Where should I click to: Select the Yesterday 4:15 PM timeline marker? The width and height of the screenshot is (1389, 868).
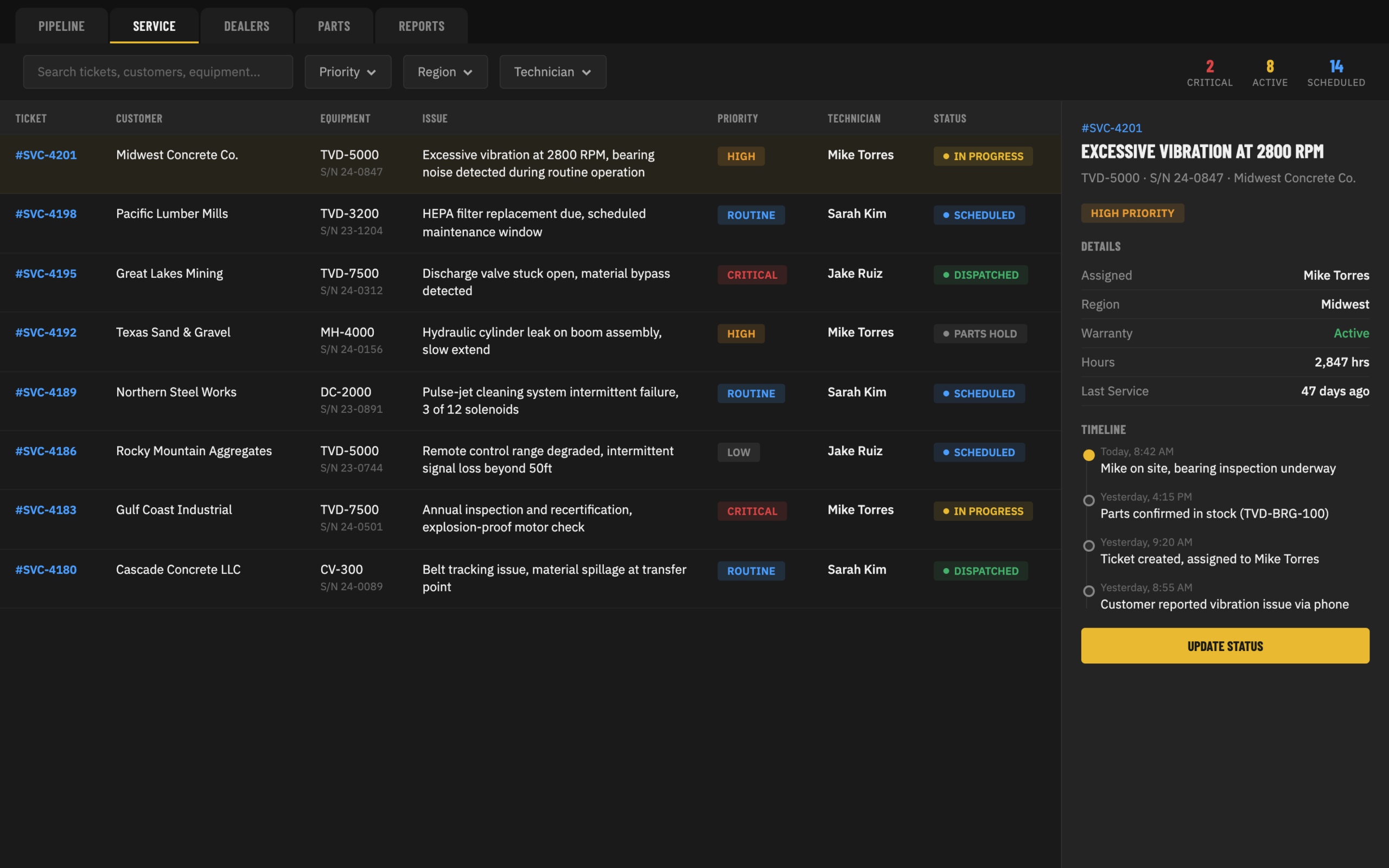[1088, 501]
